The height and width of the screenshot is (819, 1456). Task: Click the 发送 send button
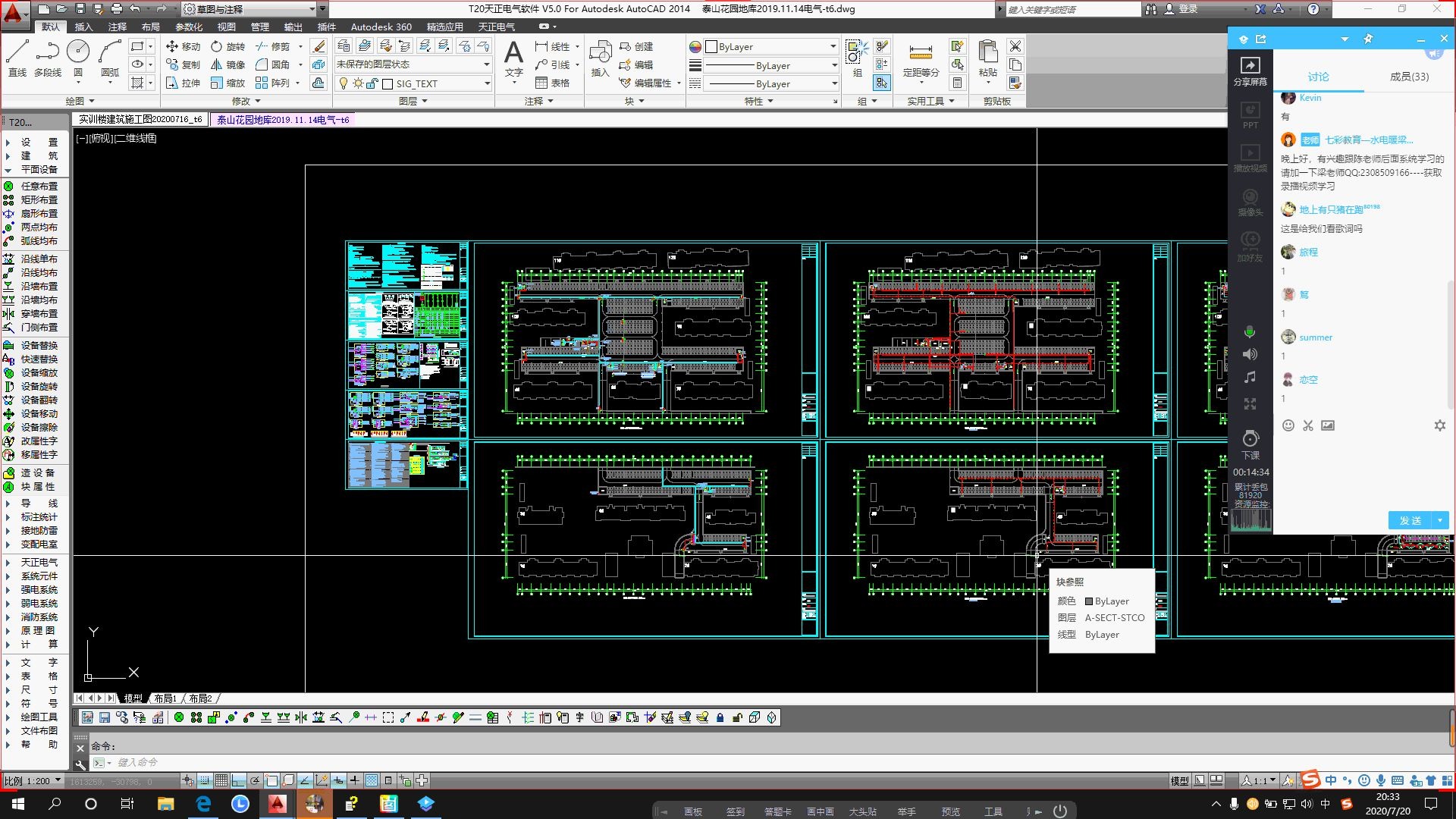coord(1410,520)
